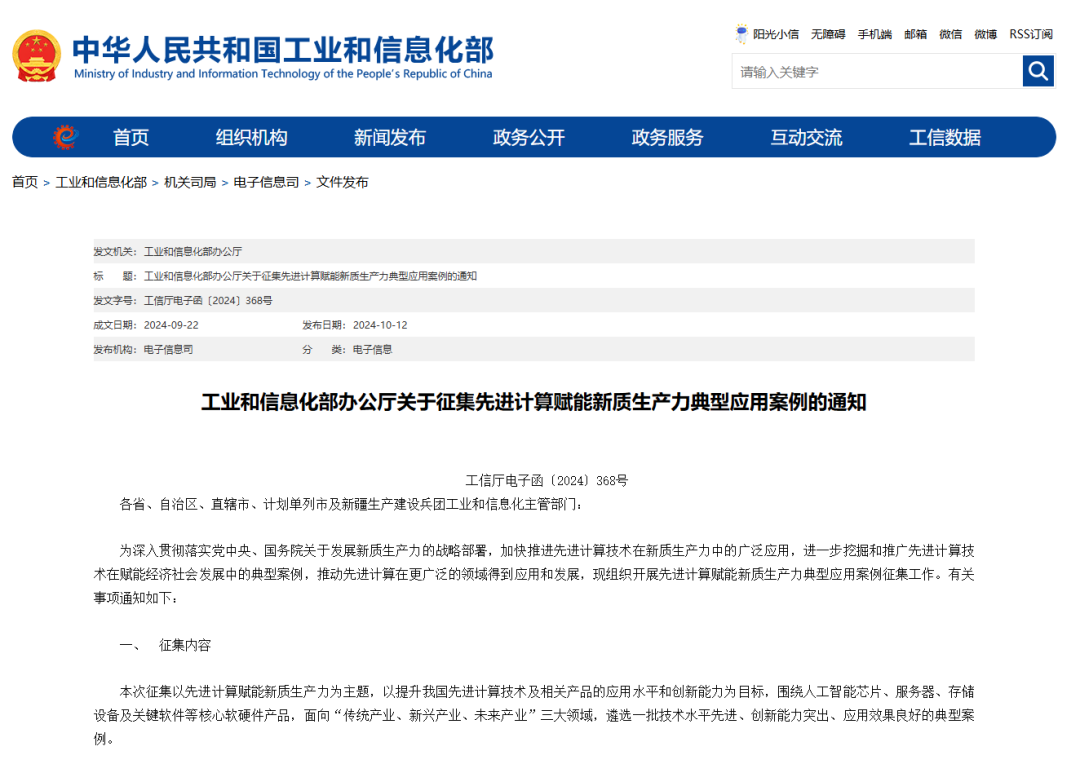Open the 手机端 mobile link

(x=875, y=34)
